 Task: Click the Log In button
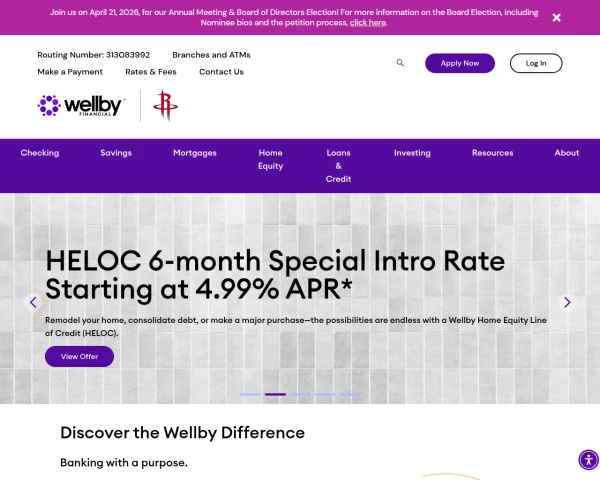click(536, 63)
